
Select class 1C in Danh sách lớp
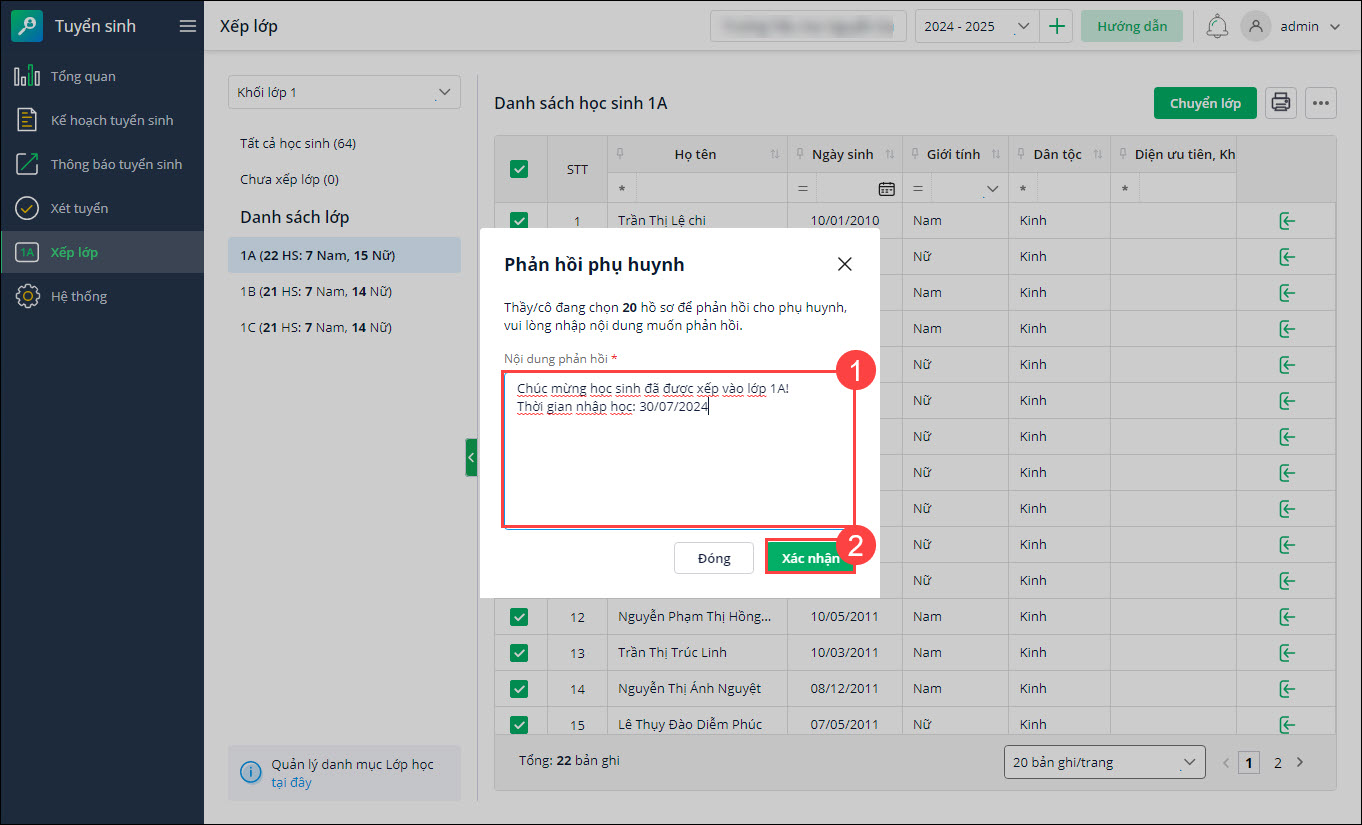pos(344,327)
